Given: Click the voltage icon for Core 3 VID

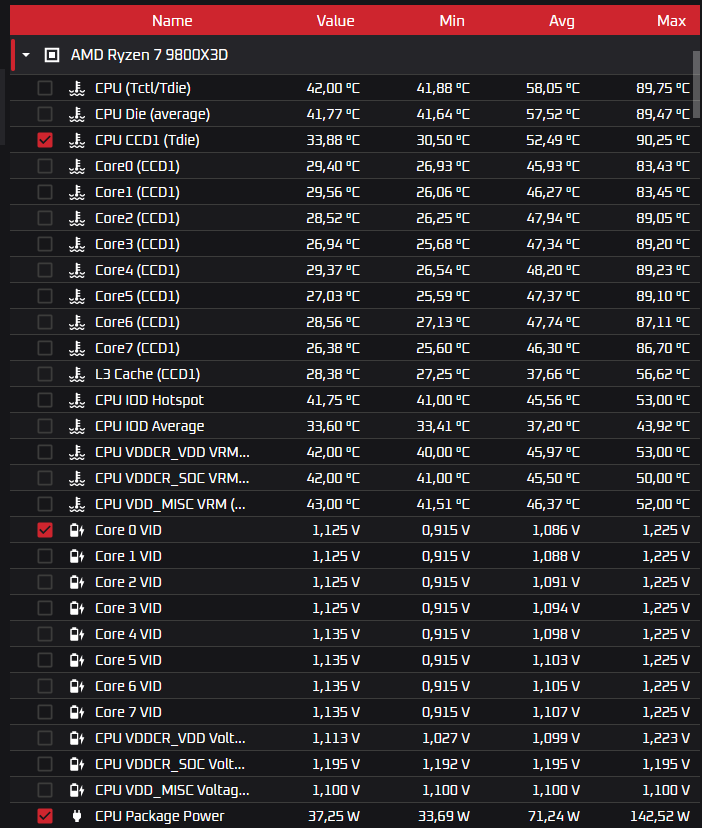Looking at the screenshot, I should (x=77, y=608).
